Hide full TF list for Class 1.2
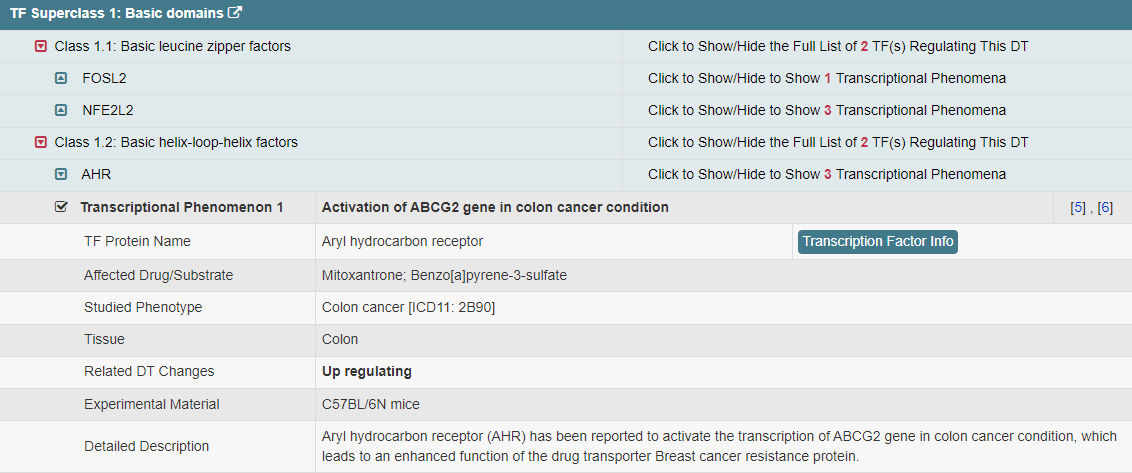Viewport: 1132px width, 473px height. pyautogui.click(x=837, y=142)
